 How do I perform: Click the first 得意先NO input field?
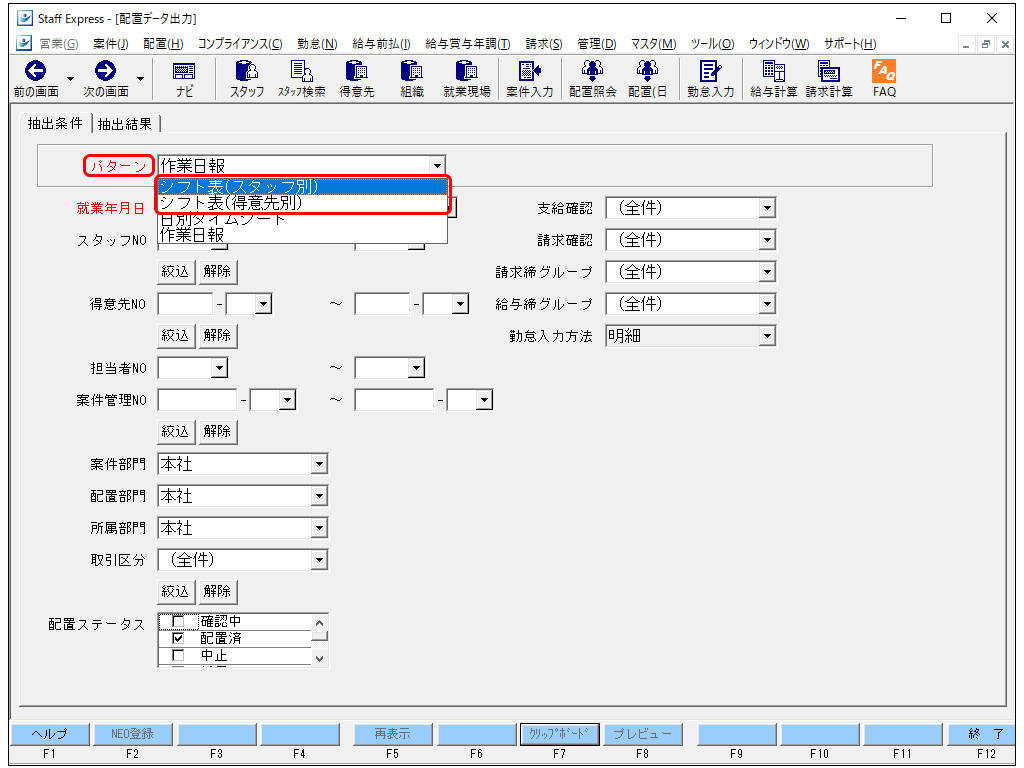click(185, 304)
